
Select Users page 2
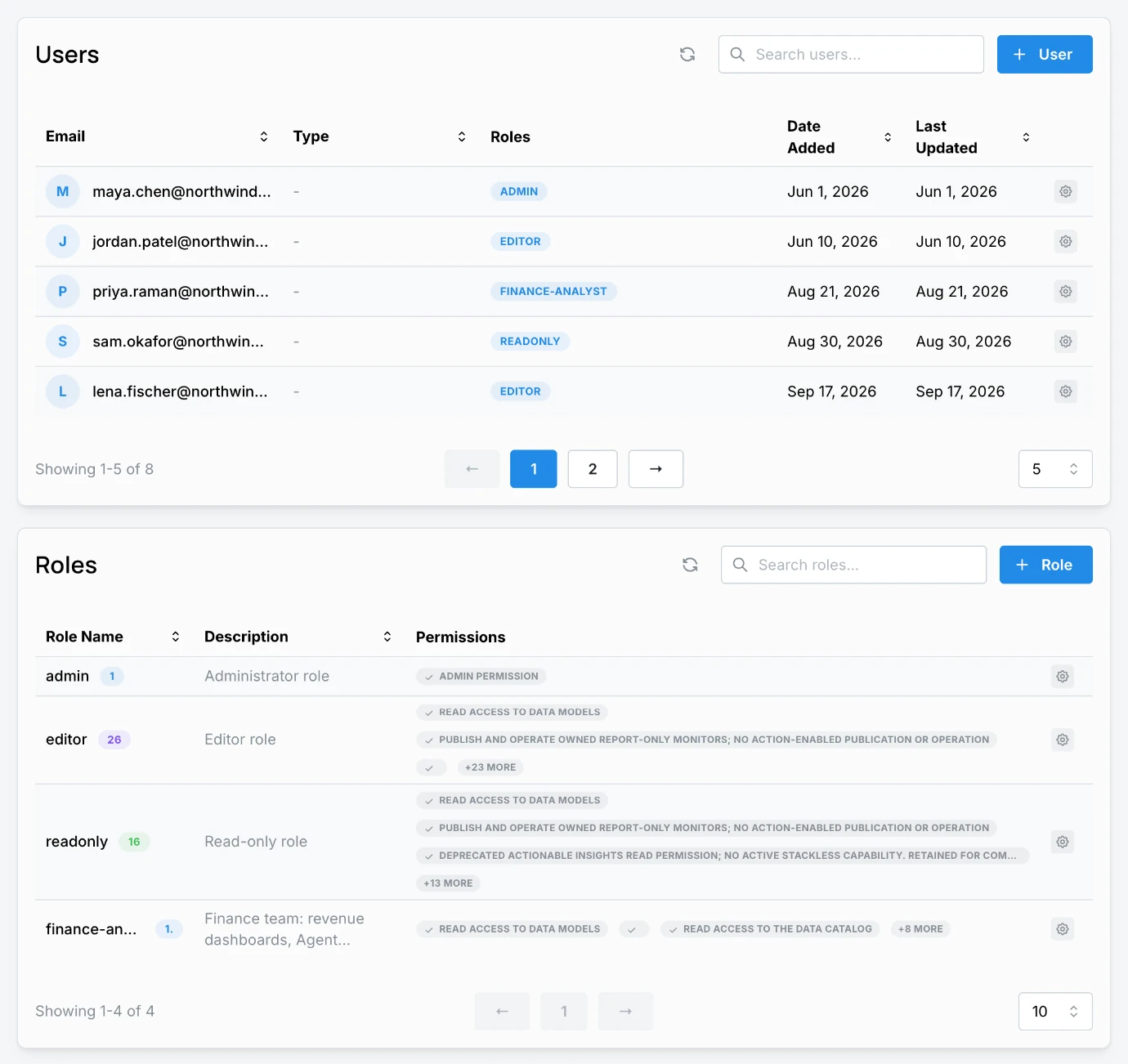pos(593,469)
